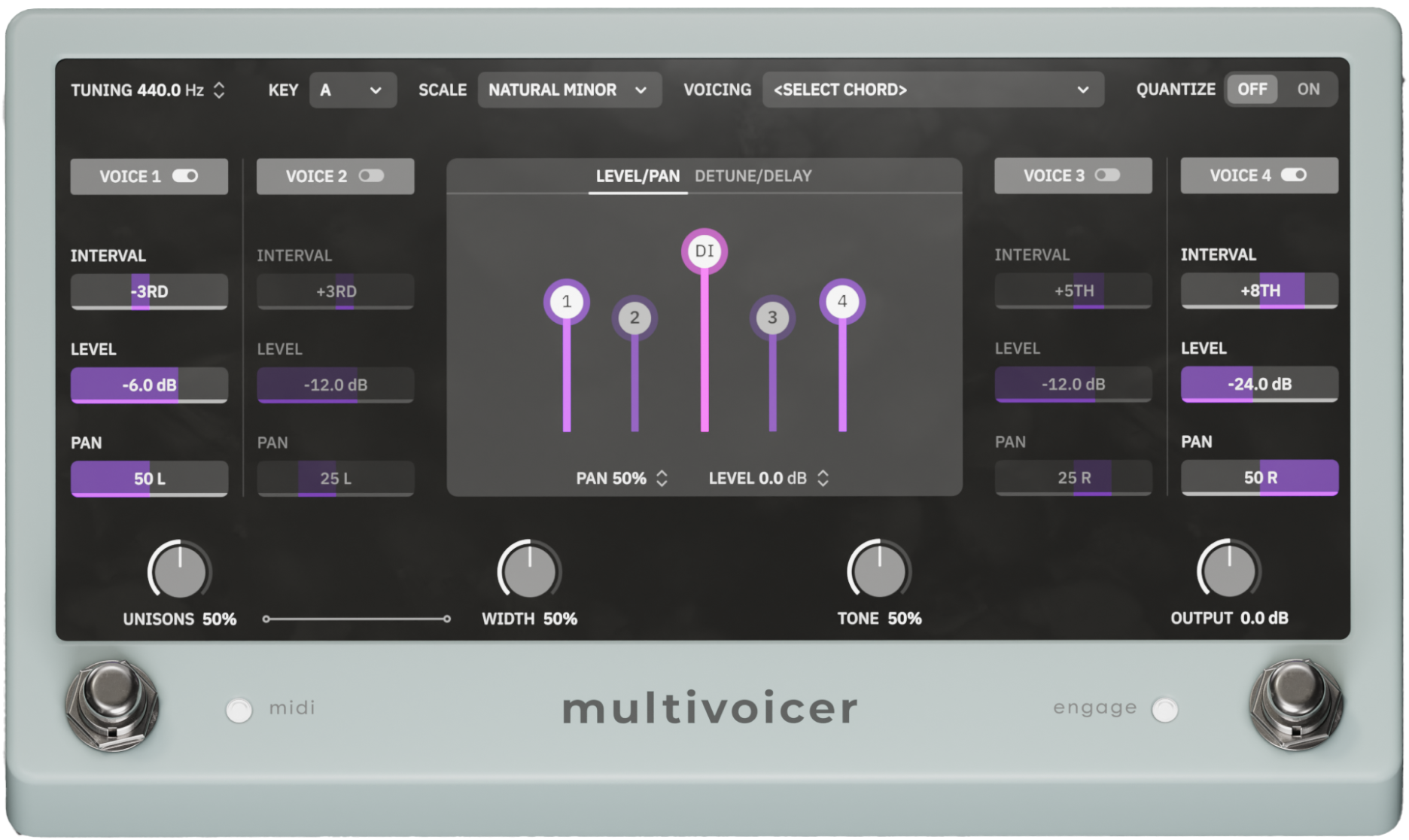Click the right engage footswitch
Screen dimensions: 1409x840
click(1295, 705)
